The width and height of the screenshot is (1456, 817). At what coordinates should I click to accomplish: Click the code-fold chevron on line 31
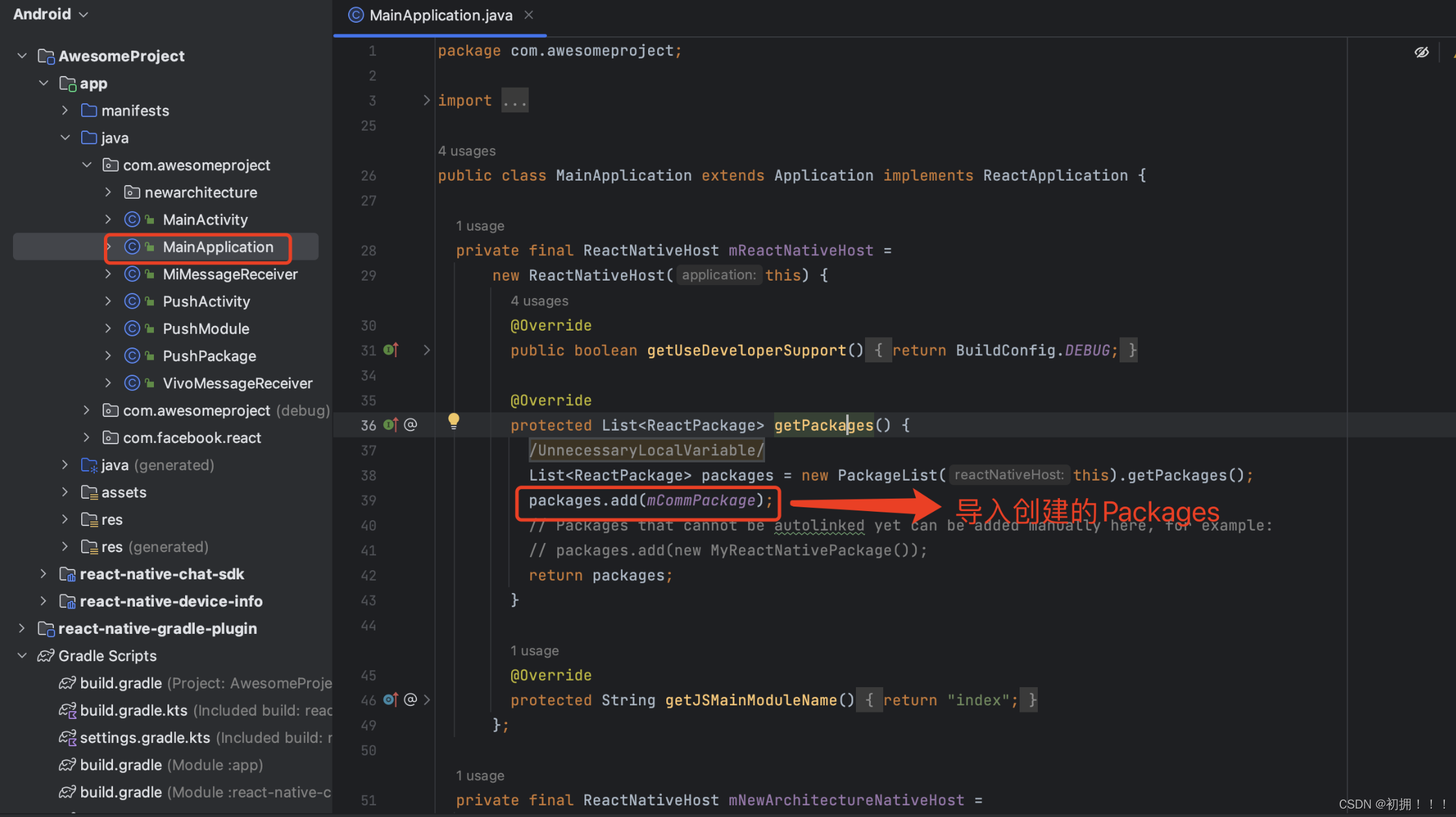pyautogui.click(x=427, y=350)
